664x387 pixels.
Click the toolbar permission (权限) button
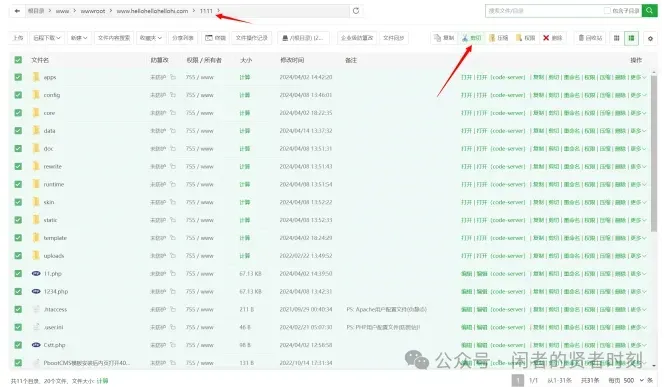click(526, 38)
